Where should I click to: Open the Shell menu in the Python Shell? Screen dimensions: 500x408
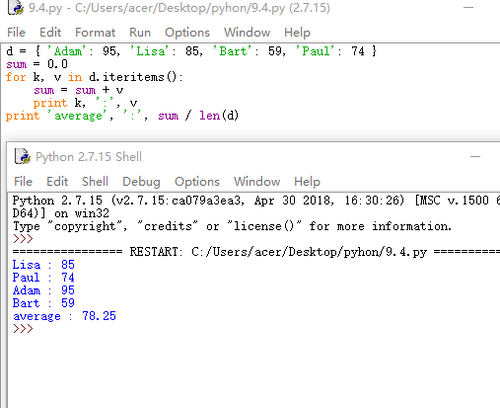coord(95,182)
